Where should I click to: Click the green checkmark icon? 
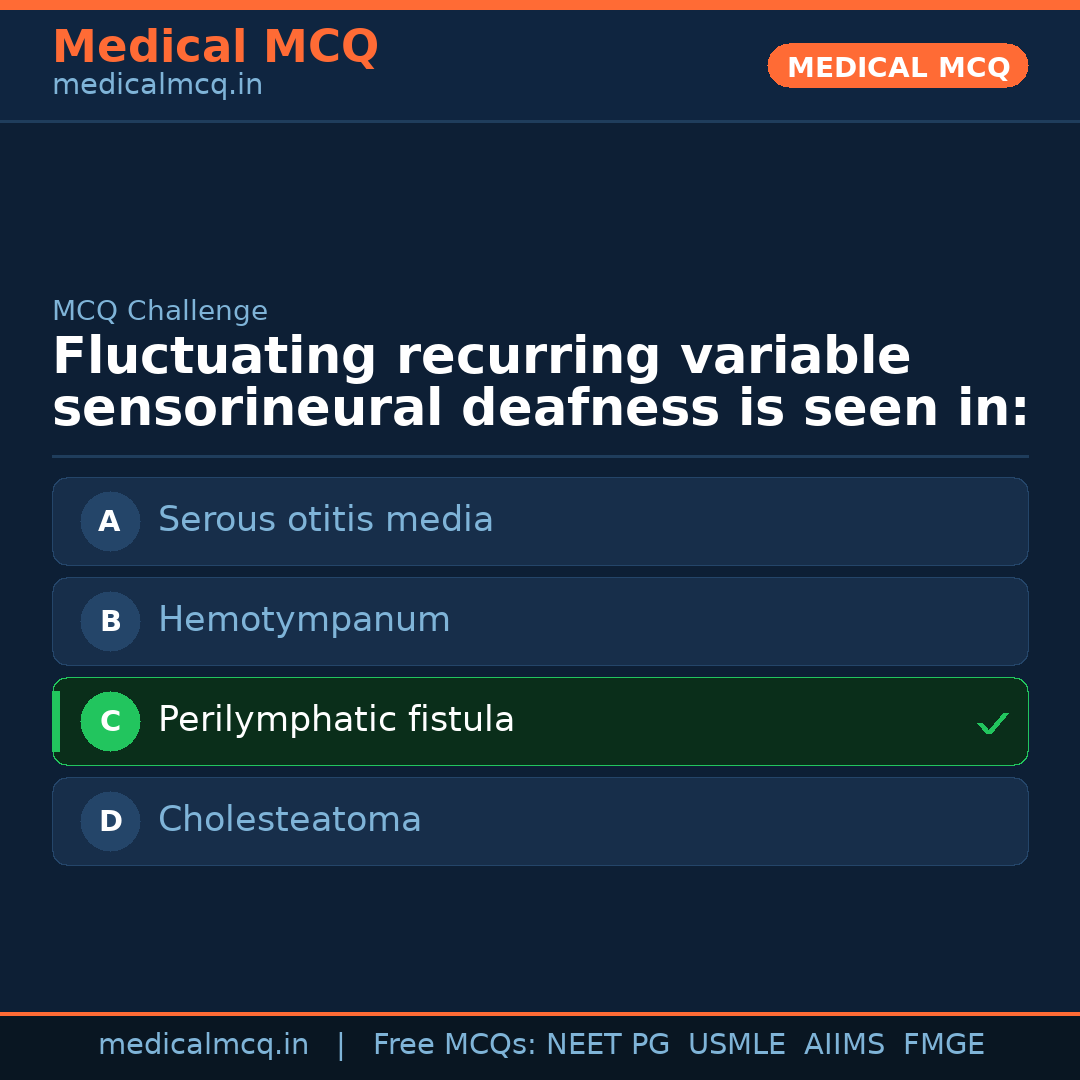(x=992, y=723)
